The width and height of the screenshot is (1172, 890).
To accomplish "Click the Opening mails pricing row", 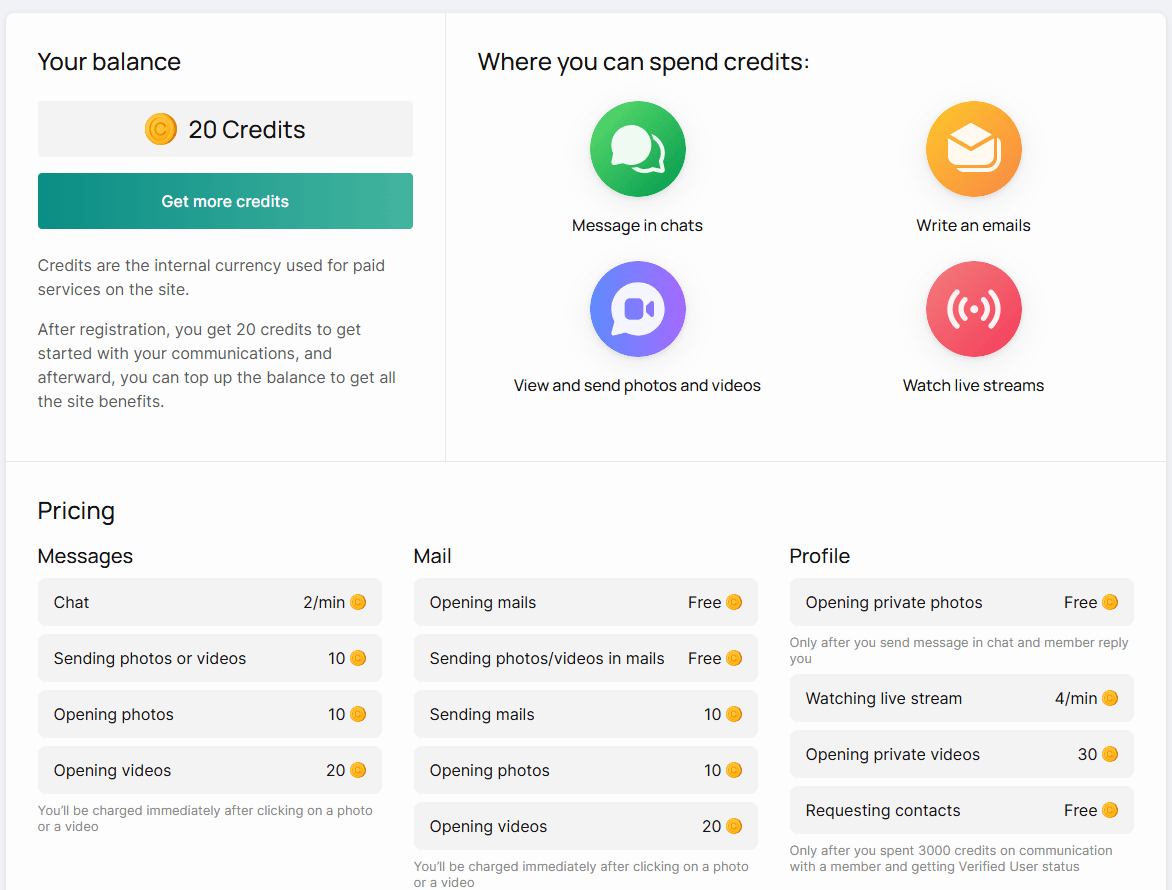I will [585, 602].
